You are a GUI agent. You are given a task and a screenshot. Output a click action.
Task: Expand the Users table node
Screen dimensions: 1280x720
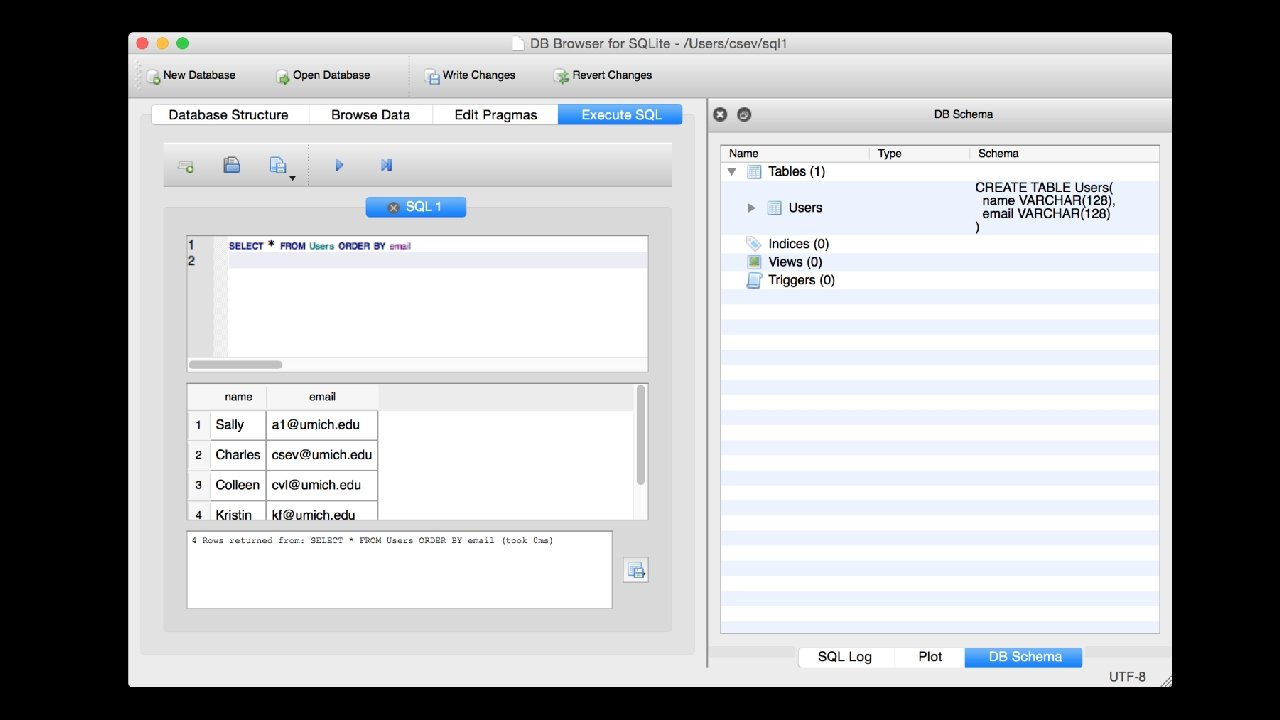click(x=752, y=208)
